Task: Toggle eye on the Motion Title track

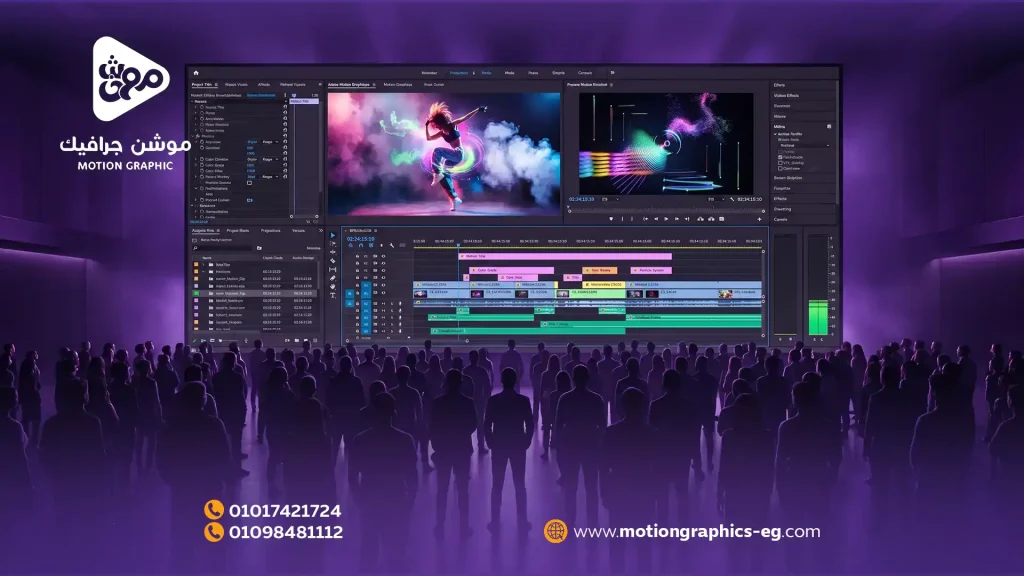Action: [x=383, y=256]
